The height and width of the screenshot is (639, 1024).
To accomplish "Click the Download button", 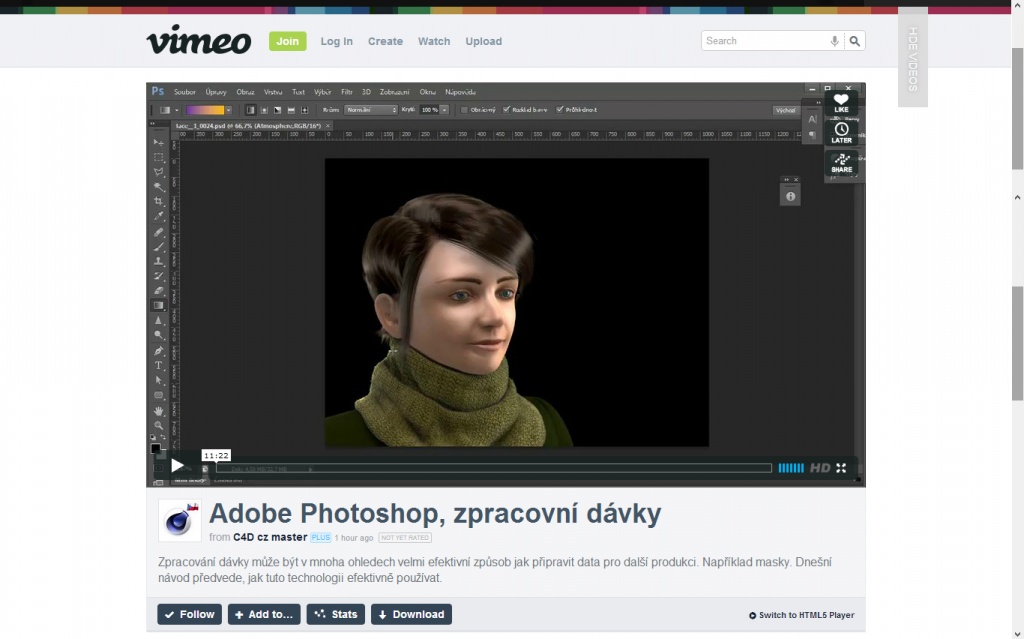I will (411, 614).
